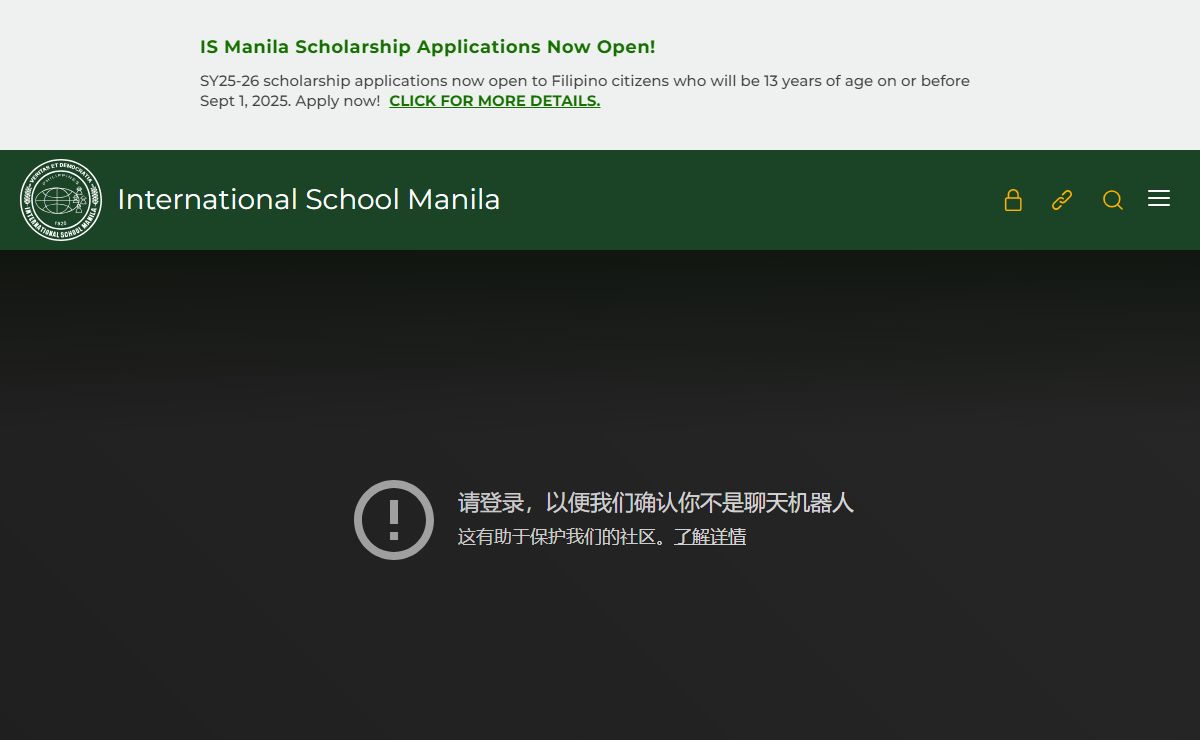Image resolution: width=1200 pixels, height=740 pixels.
Task: Open the lock login icon
Action: pos(1013,200)
